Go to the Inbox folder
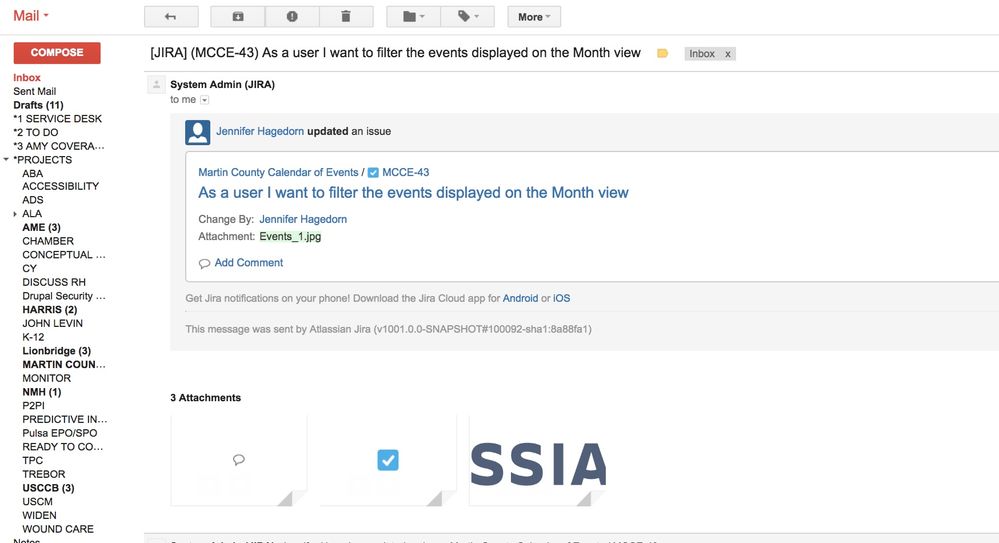 click(27, 78)
